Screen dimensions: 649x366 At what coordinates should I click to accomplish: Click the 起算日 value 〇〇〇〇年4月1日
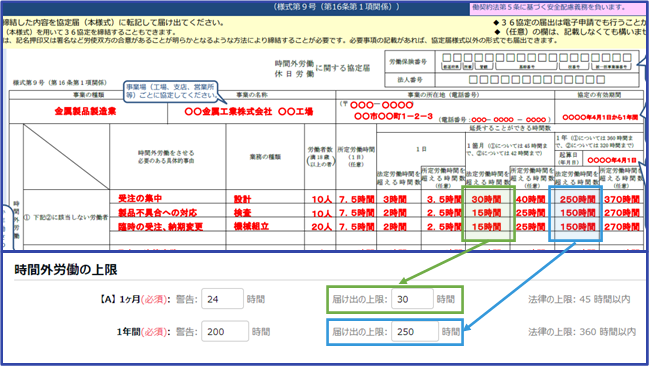pyautogui.click(x=612, y=160)
